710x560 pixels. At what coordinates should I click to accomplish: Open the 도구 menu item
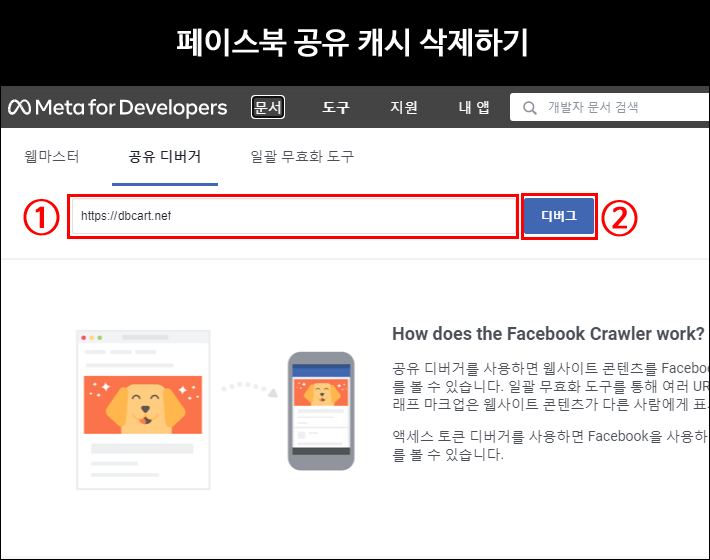pyautogui.click(x=336, y=107)
